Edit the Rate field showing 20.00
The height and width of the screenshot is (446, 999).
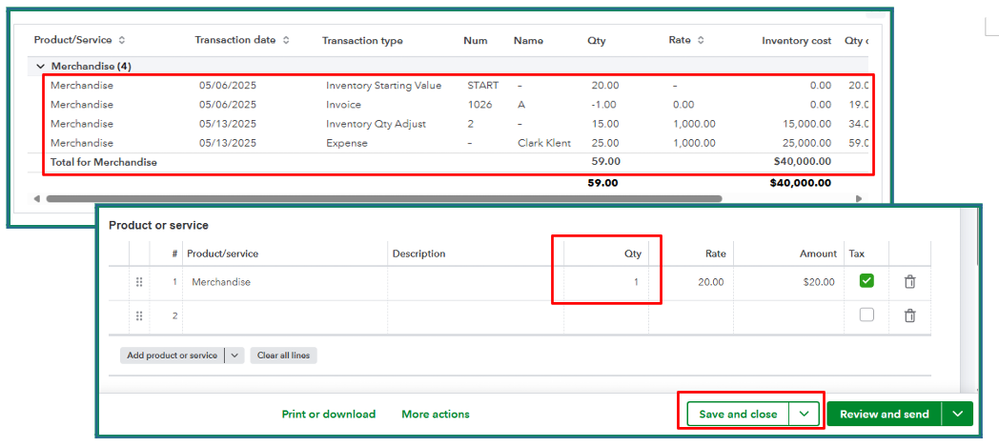(x=691, y=282)
